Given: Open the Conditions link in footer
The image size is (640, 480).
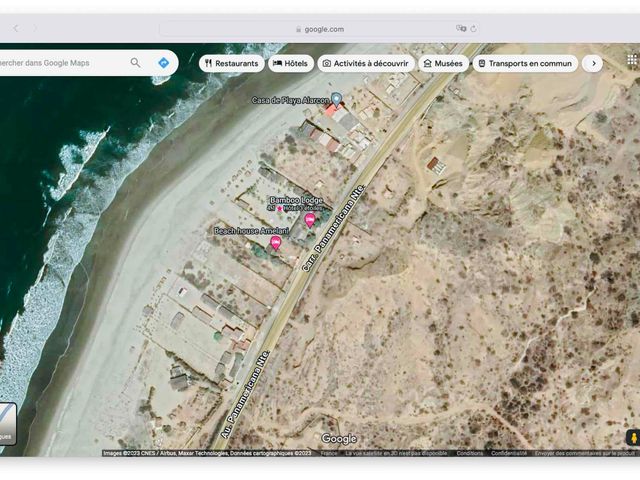Looking at the screenshot, I should (x=469, y=453).
